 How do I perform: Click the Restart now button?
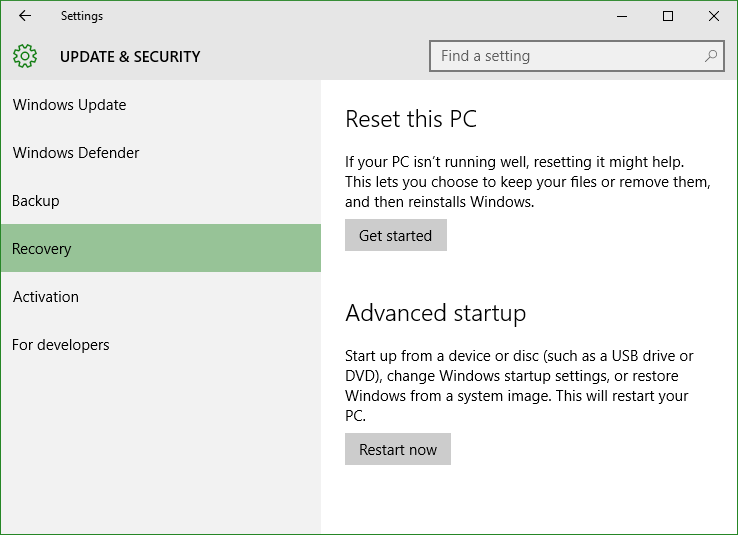click(x=398, y=449)
